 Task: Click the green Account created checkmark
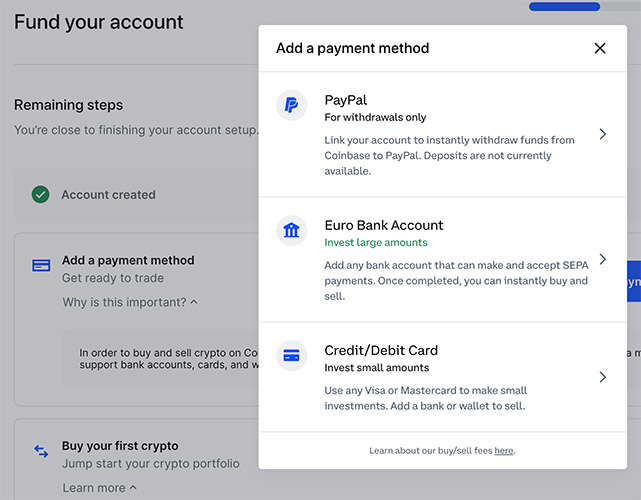(x=40, y=195)
